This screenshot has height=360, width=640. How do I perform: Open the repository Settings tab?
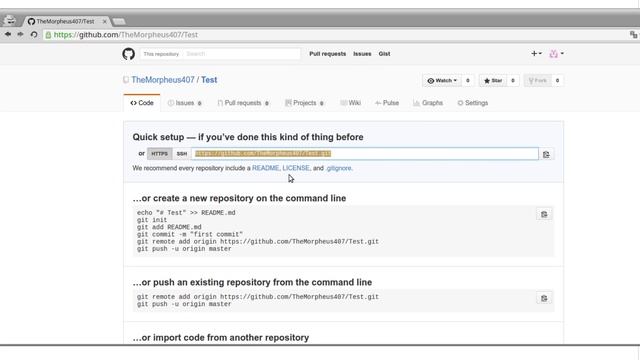tap(473, 103)
